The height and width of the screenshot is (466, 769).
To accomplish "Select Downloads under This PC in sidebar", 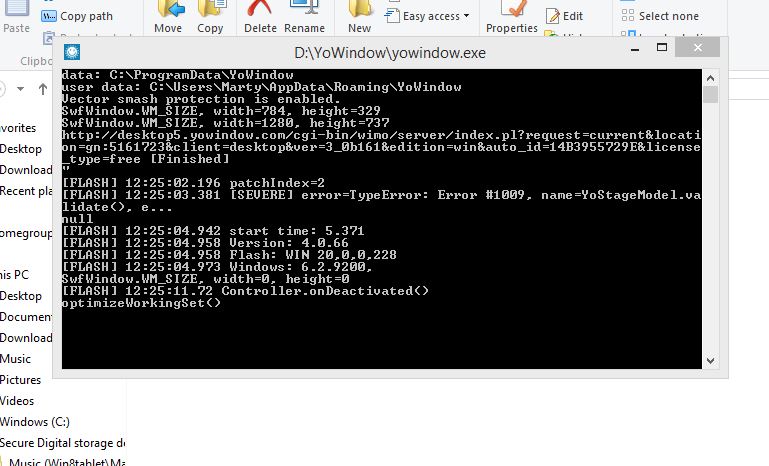I will tap(26, 338).
